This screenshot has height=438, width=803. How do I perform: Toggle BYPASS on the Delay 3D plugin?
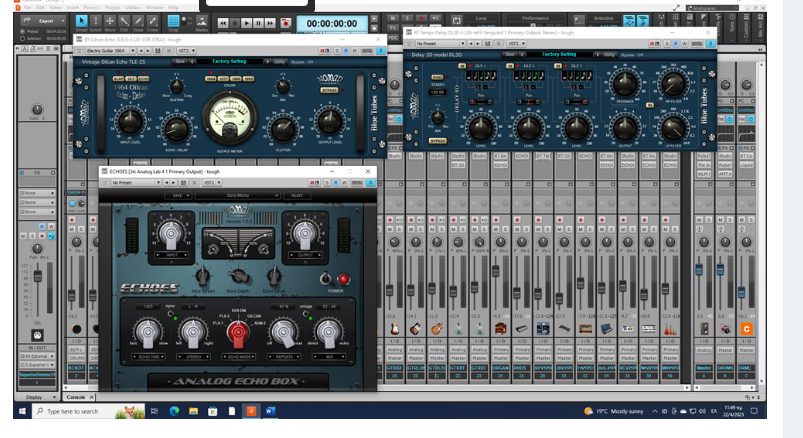click(x=437, y=140)
